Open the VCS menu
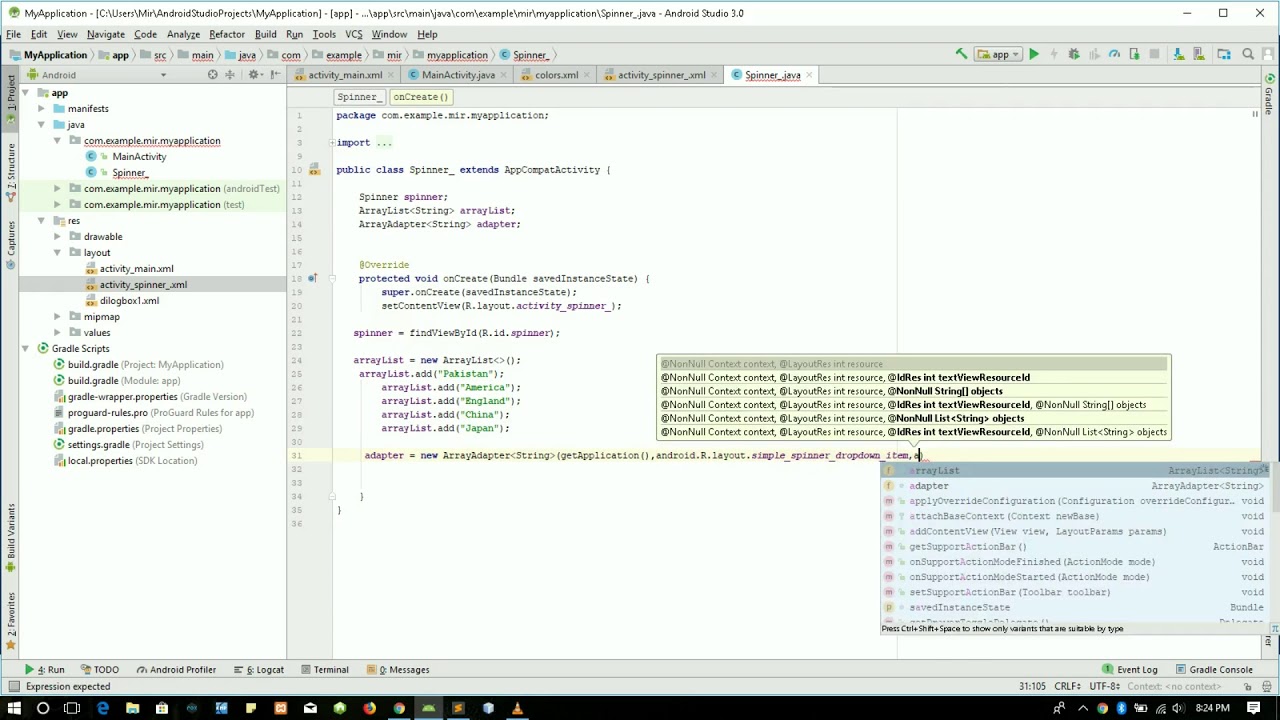Screen dimensions: 1280x720 coord(354,34)
